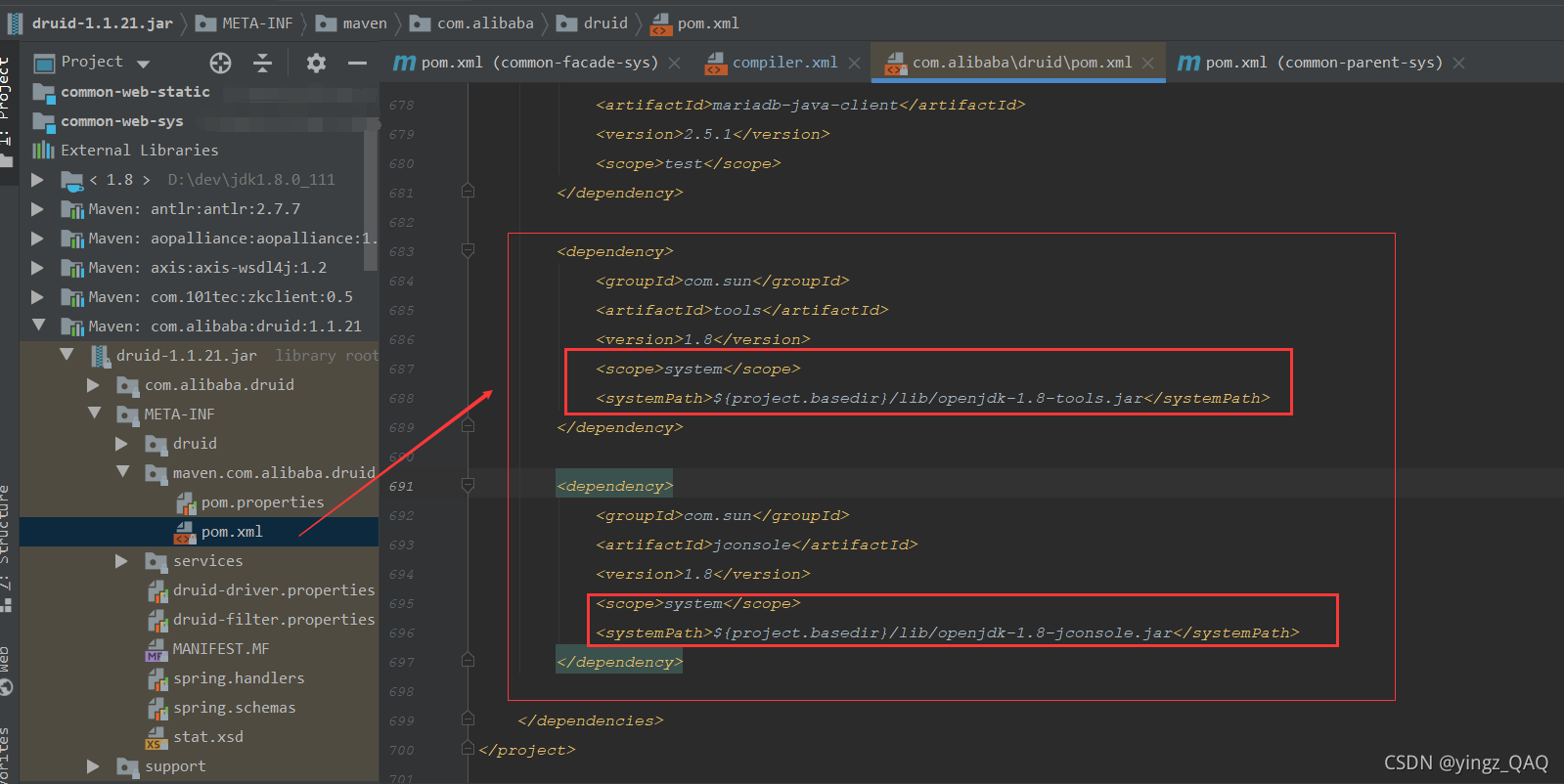Click the collapse all icon in Project panel
Image resolution: width=1564 pixels, height=784 pixels.
pyautogui.click(x=263, y=63)
